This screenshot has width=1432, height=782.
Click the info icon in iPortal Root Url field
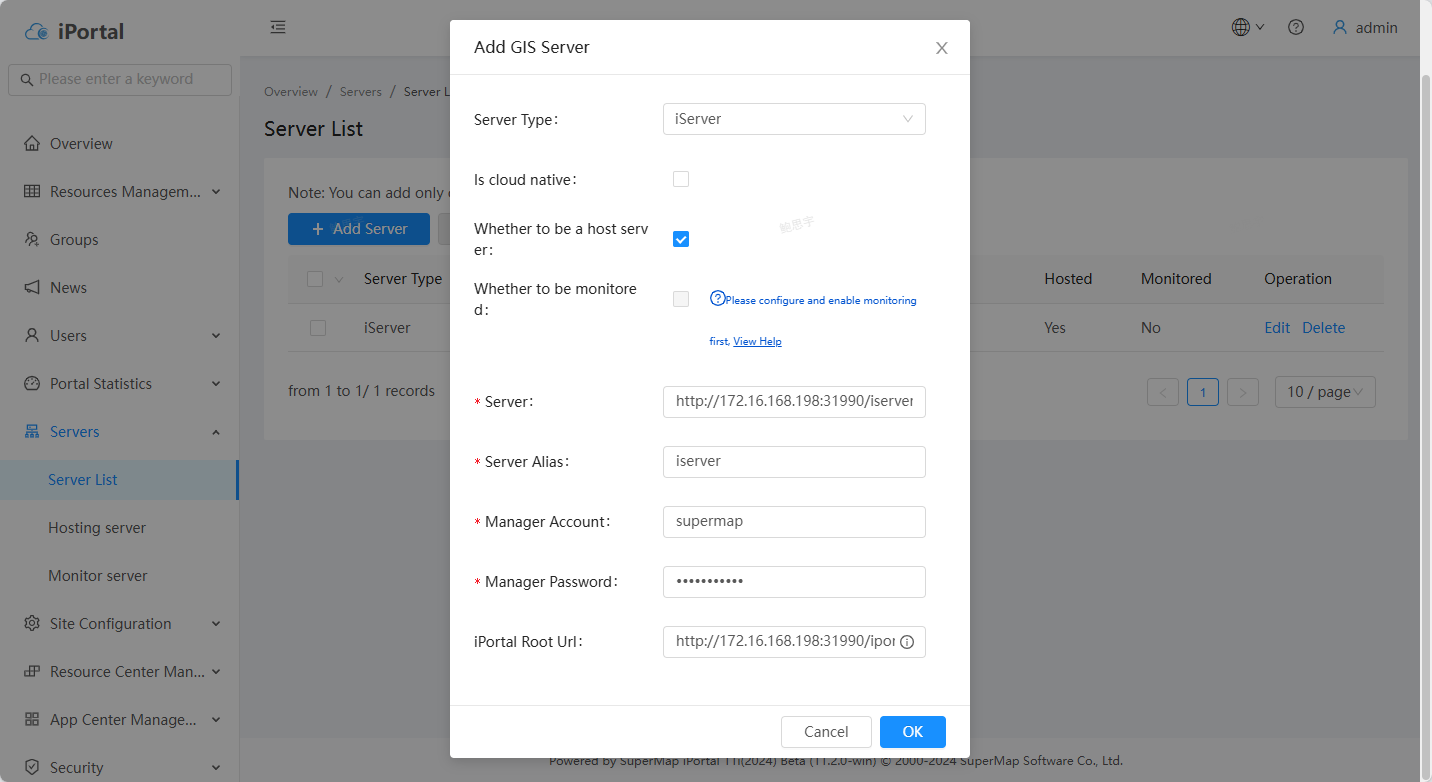(x=907, y=642)
